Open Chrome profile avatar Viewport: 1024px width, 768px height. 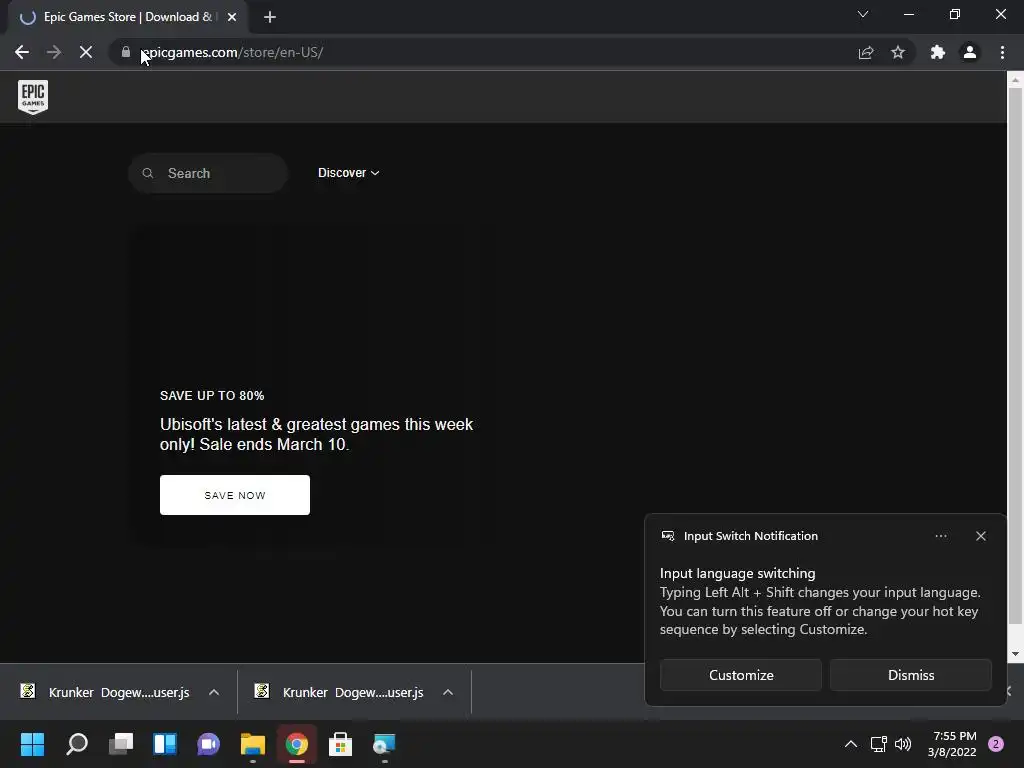(970, 52)
